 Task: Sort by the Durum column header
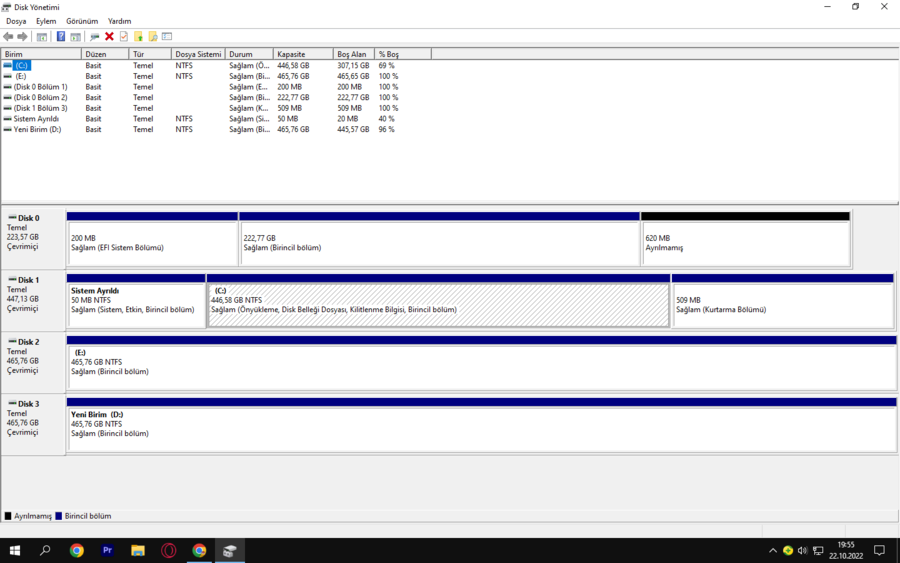pos(249,54)
